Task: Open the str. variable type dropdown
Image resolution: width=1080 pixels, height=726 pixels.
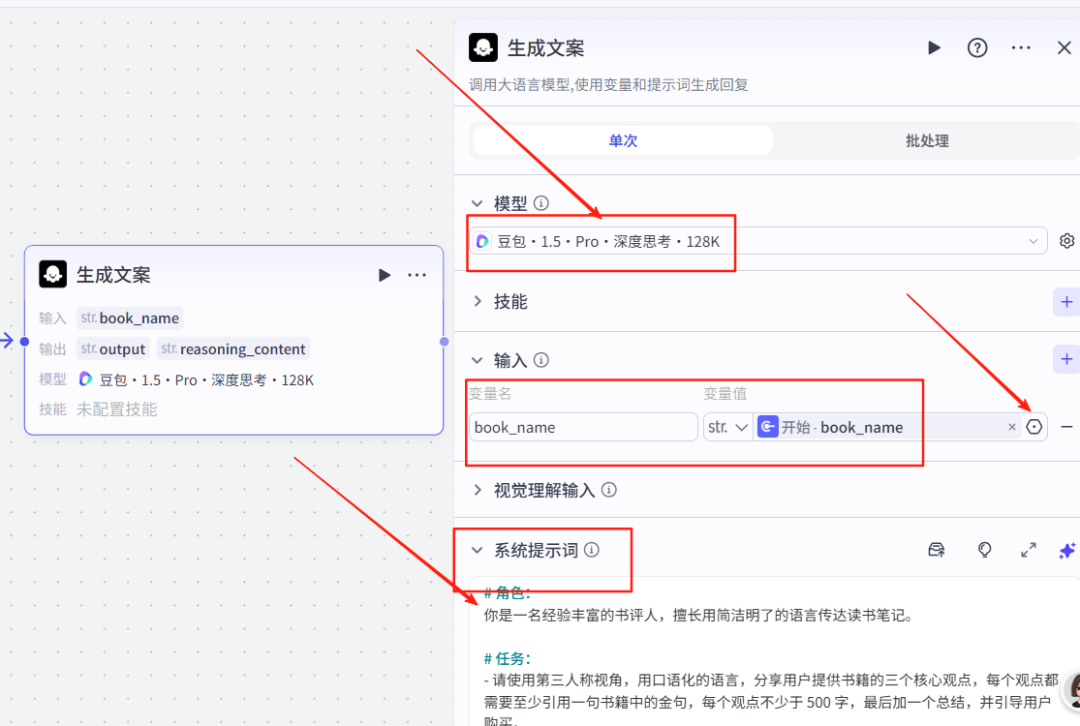Action: coord(728,427)
